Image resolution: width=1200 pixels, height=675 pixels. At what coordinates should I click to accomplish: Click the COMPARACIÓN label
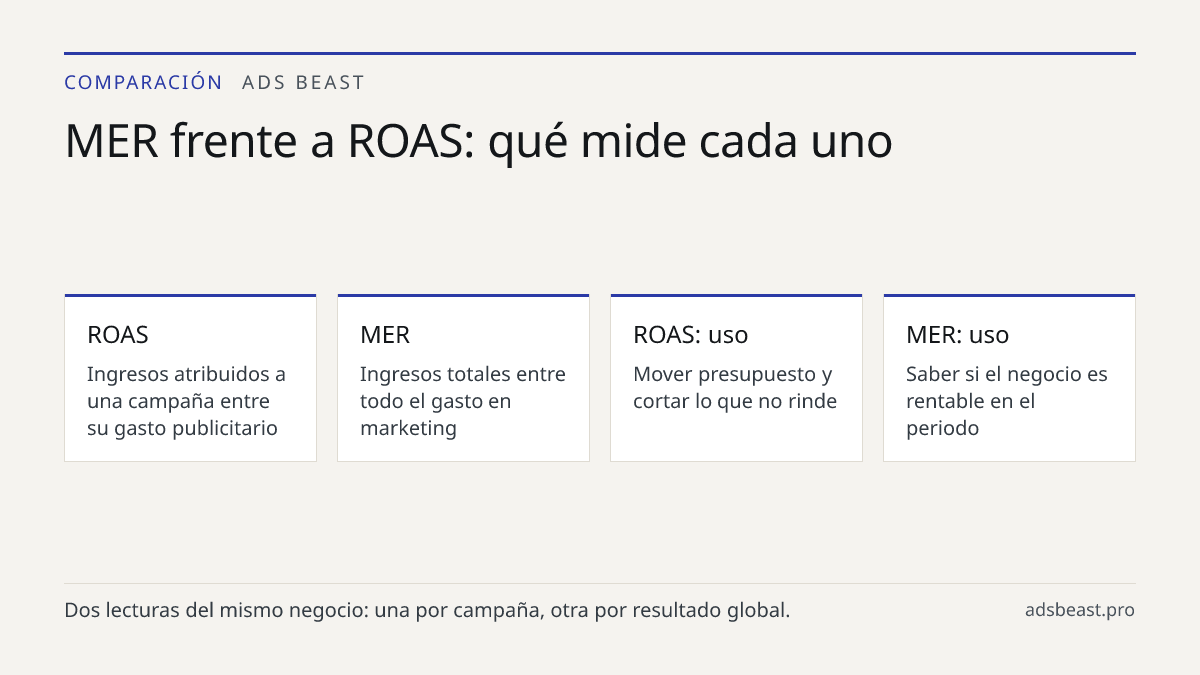tap(143, 82)
